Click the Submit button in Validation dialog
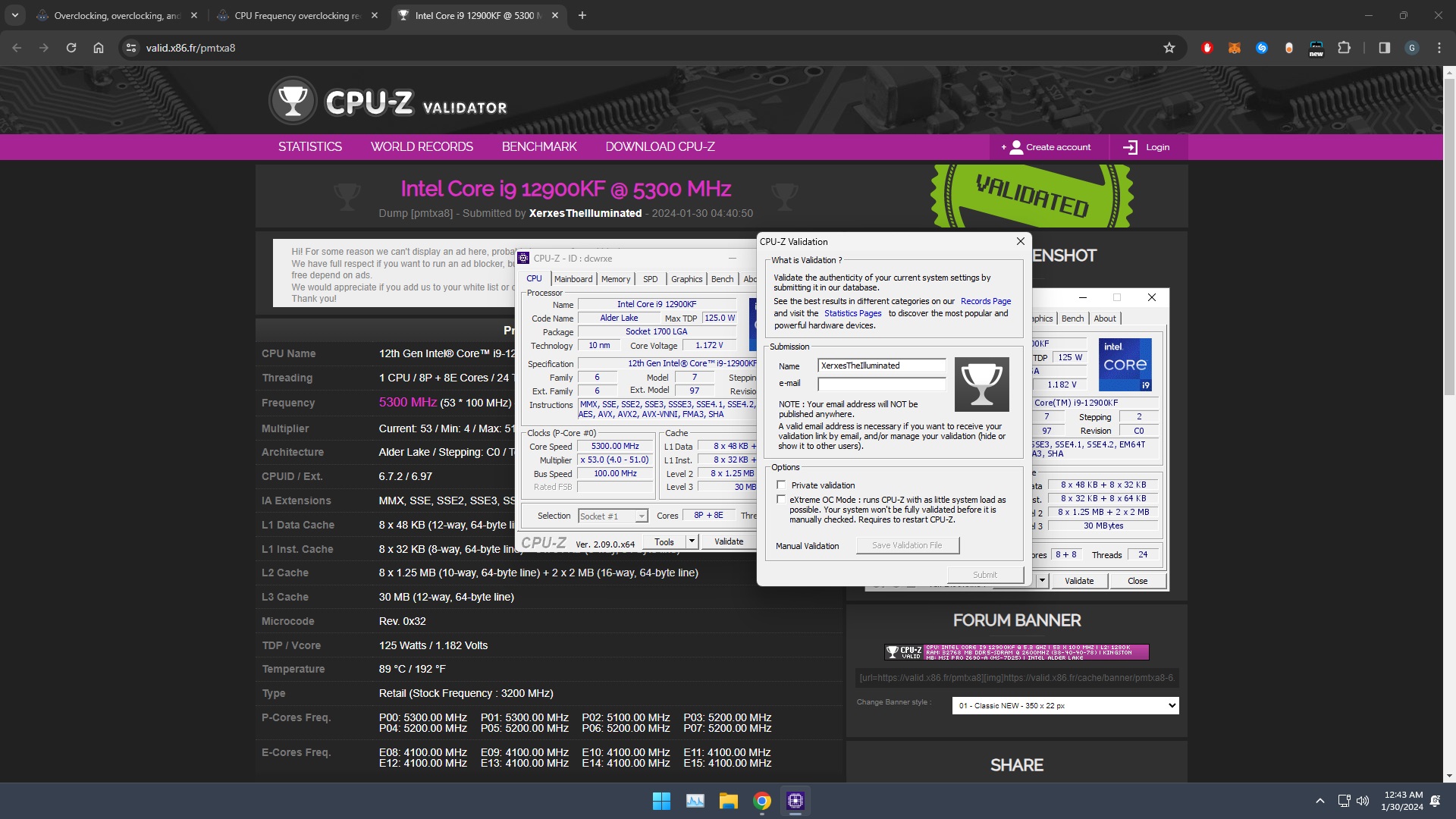This screenshot has width=1456, height=819. (x=985, y=575)
